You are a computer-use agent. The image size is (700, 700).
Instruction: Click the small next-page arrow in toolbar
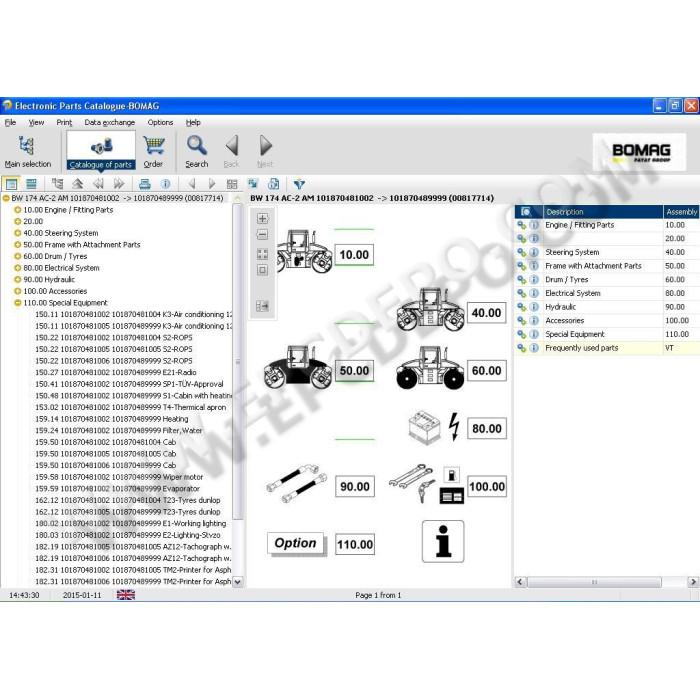[212, 183]
